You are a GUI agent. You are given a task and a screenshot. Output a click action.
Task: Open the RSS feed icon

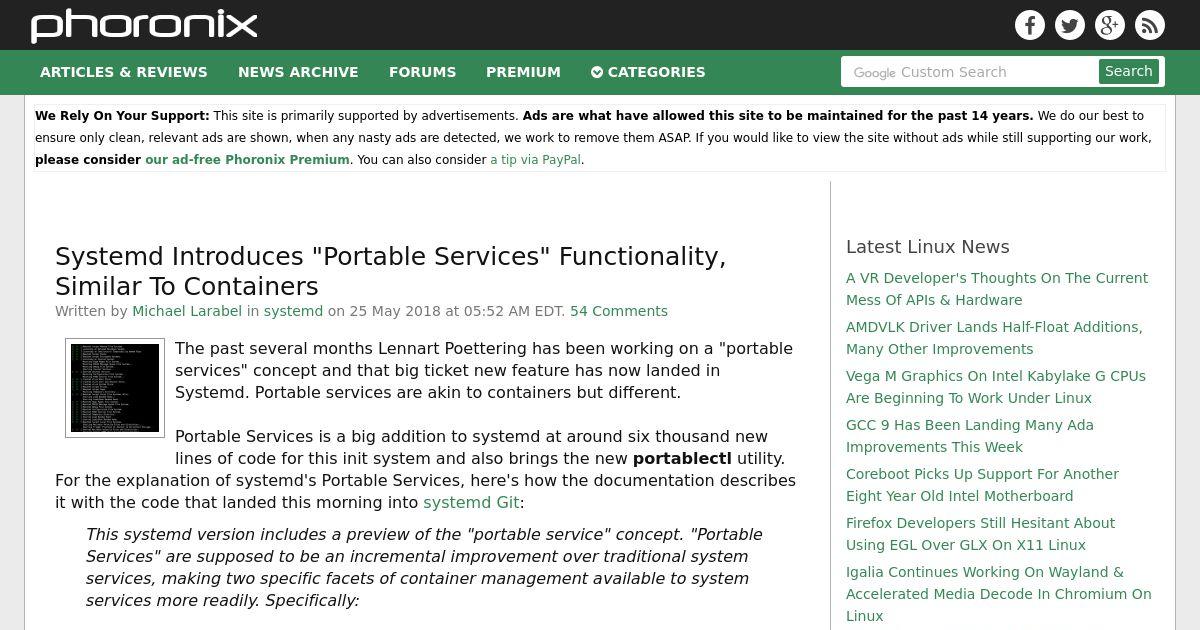pyautogui.click(x=1150, y=25)
